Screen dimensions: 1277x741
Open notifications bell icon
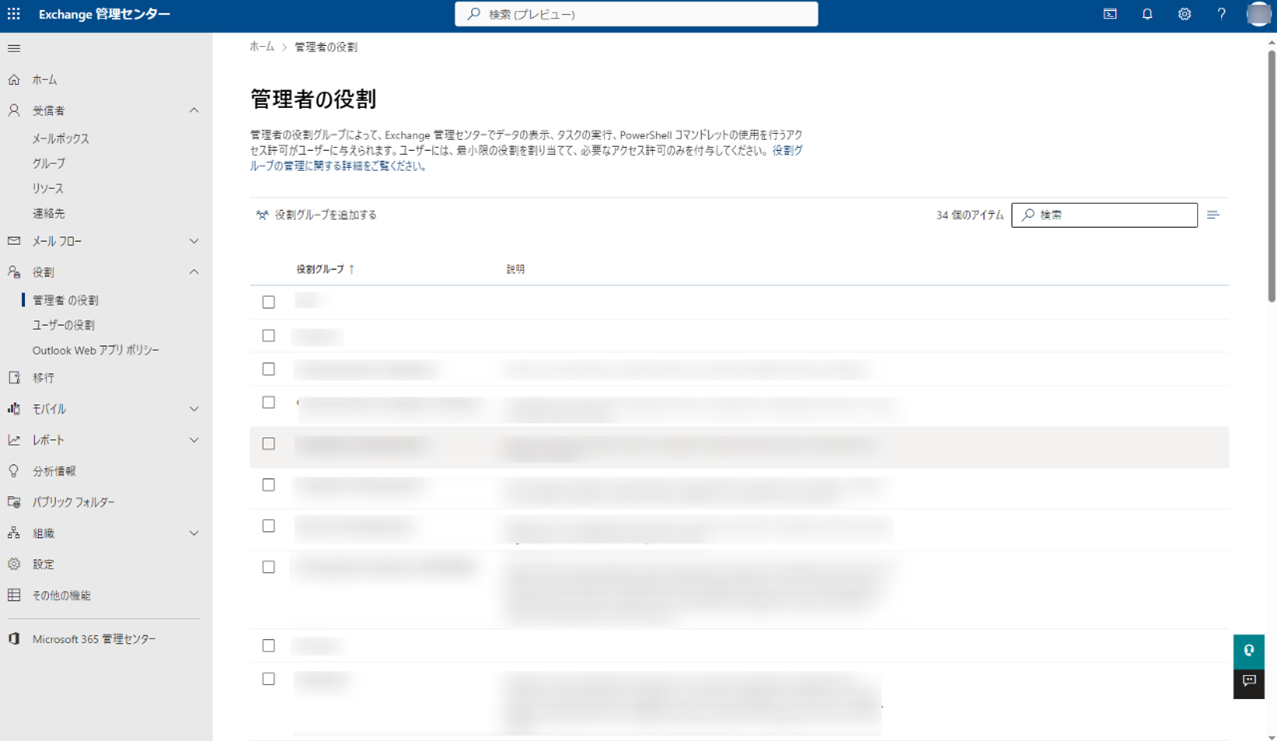pyautogui.click(x=1147, y=14)
